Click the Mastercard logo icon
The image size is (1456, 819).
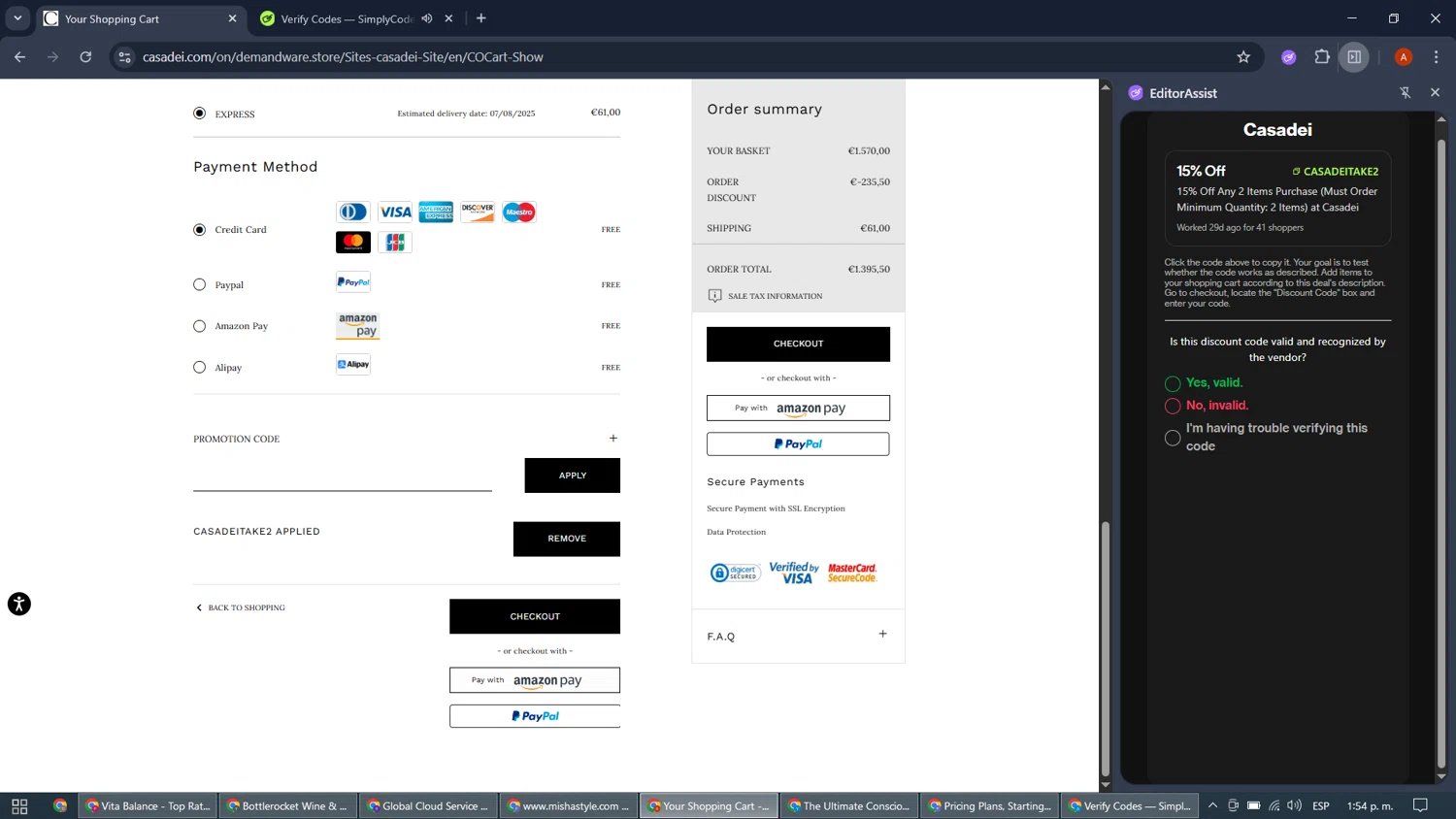pyautogui.click(x=352, y=242)
